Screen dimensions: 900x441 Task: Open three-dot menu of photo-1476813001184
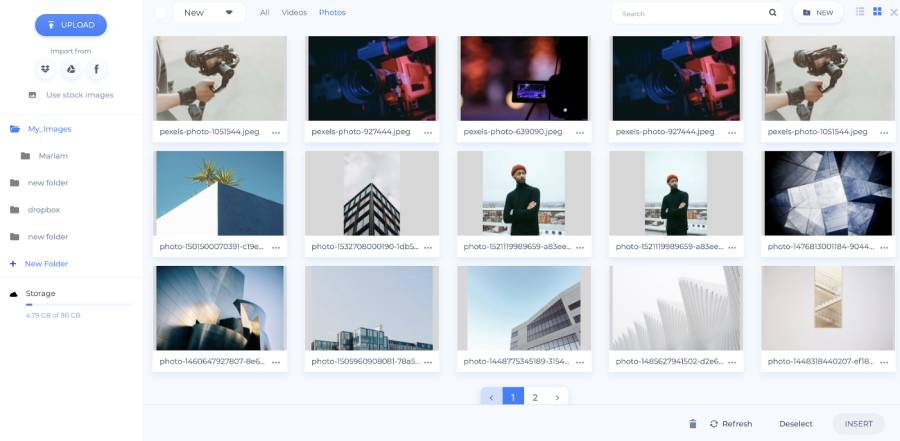(x=885, y=247)
